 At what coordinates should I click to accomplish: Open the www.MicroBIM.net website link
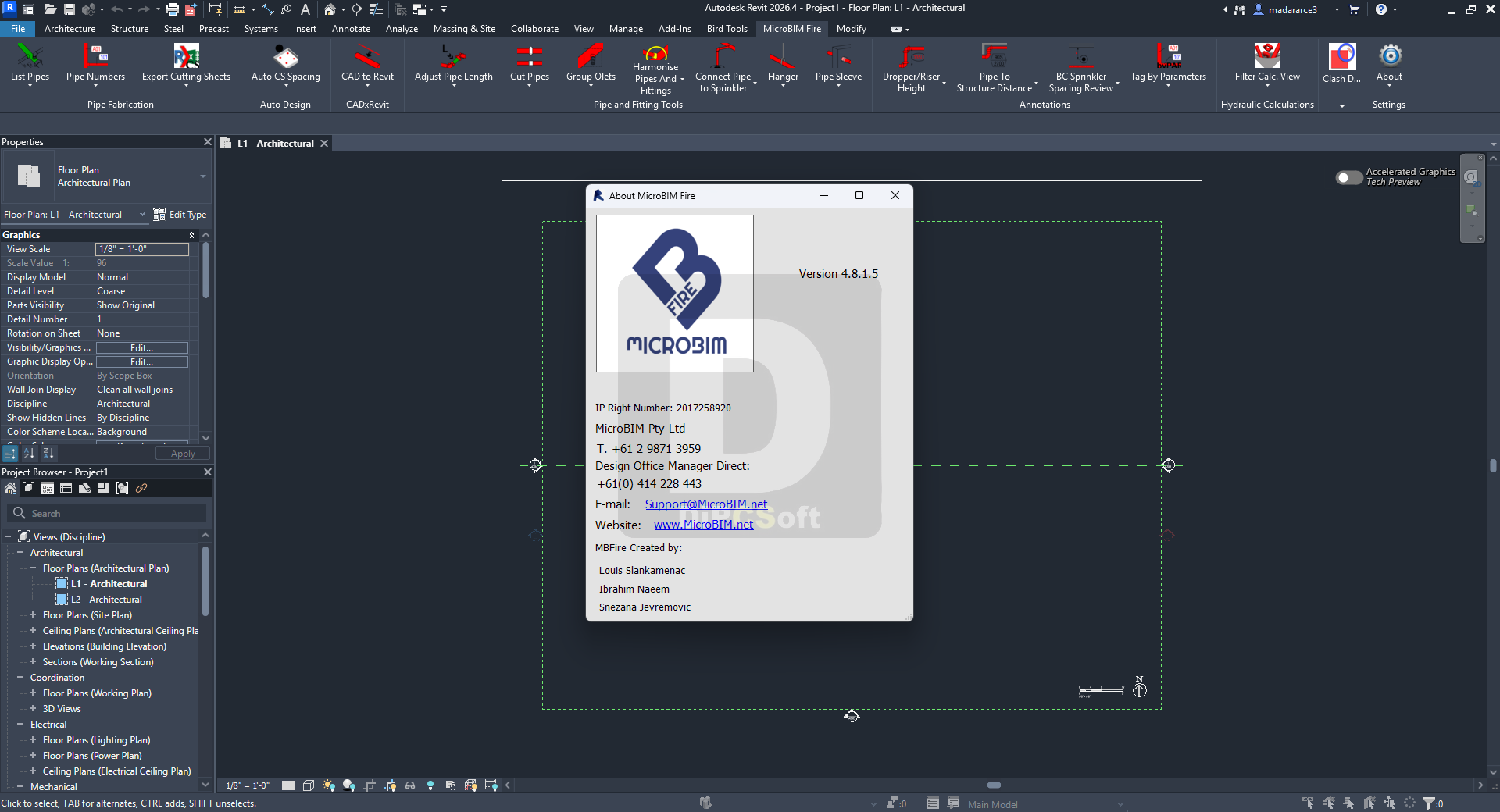click(704, 525)
